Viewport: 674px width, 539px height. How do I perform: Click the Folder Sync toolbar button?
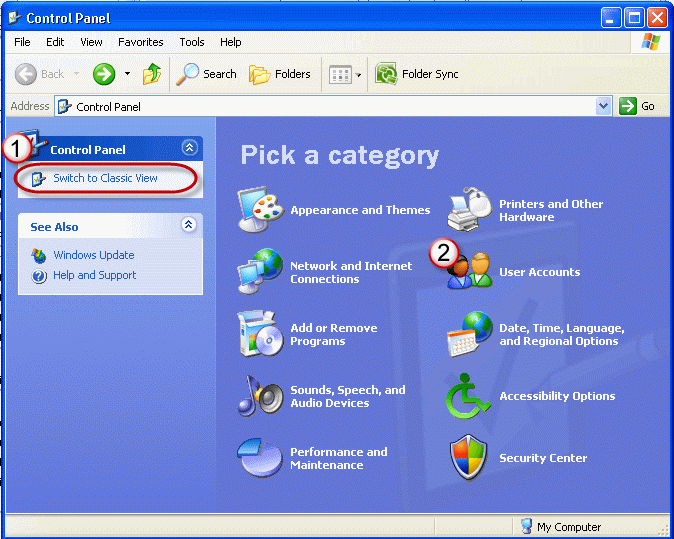point(417,74)
